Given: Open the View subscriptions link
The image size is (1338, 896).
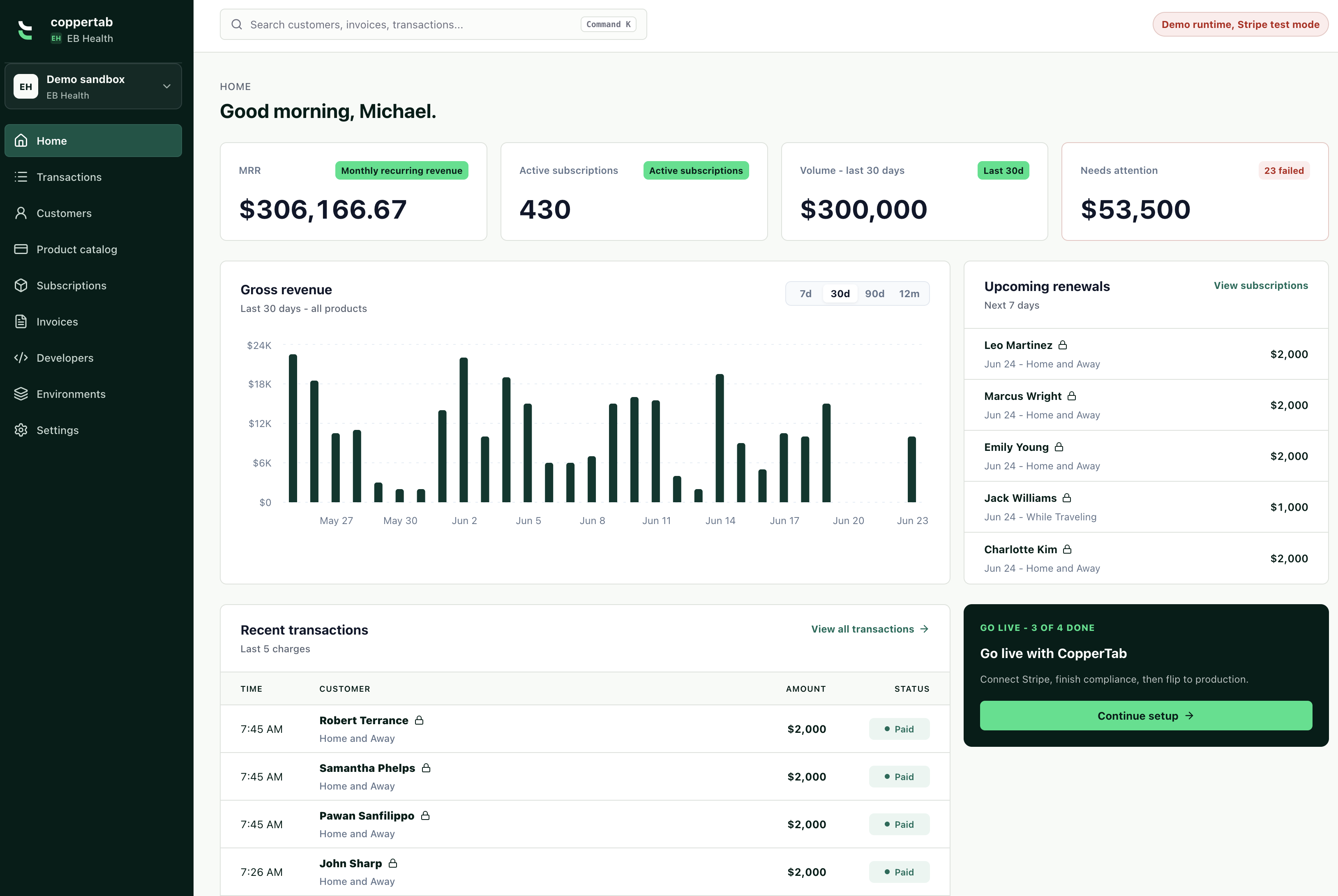Looking at the screenshot, I should point(1260,285).
